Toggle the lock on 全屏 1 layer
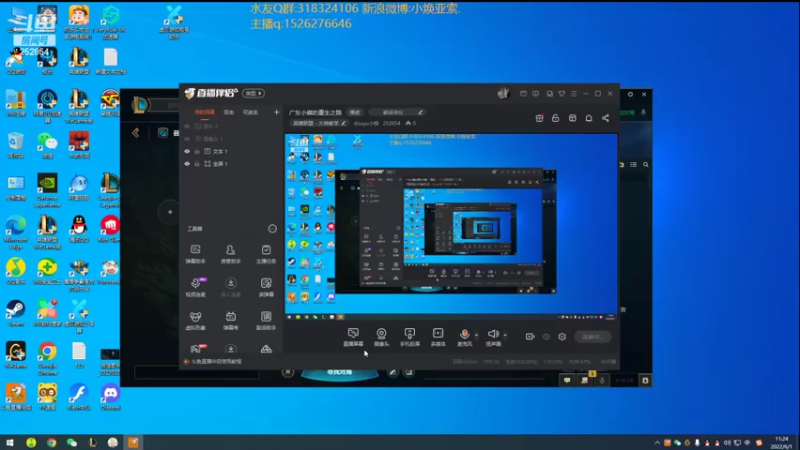 pyautogui.click(x=197, y=164)
